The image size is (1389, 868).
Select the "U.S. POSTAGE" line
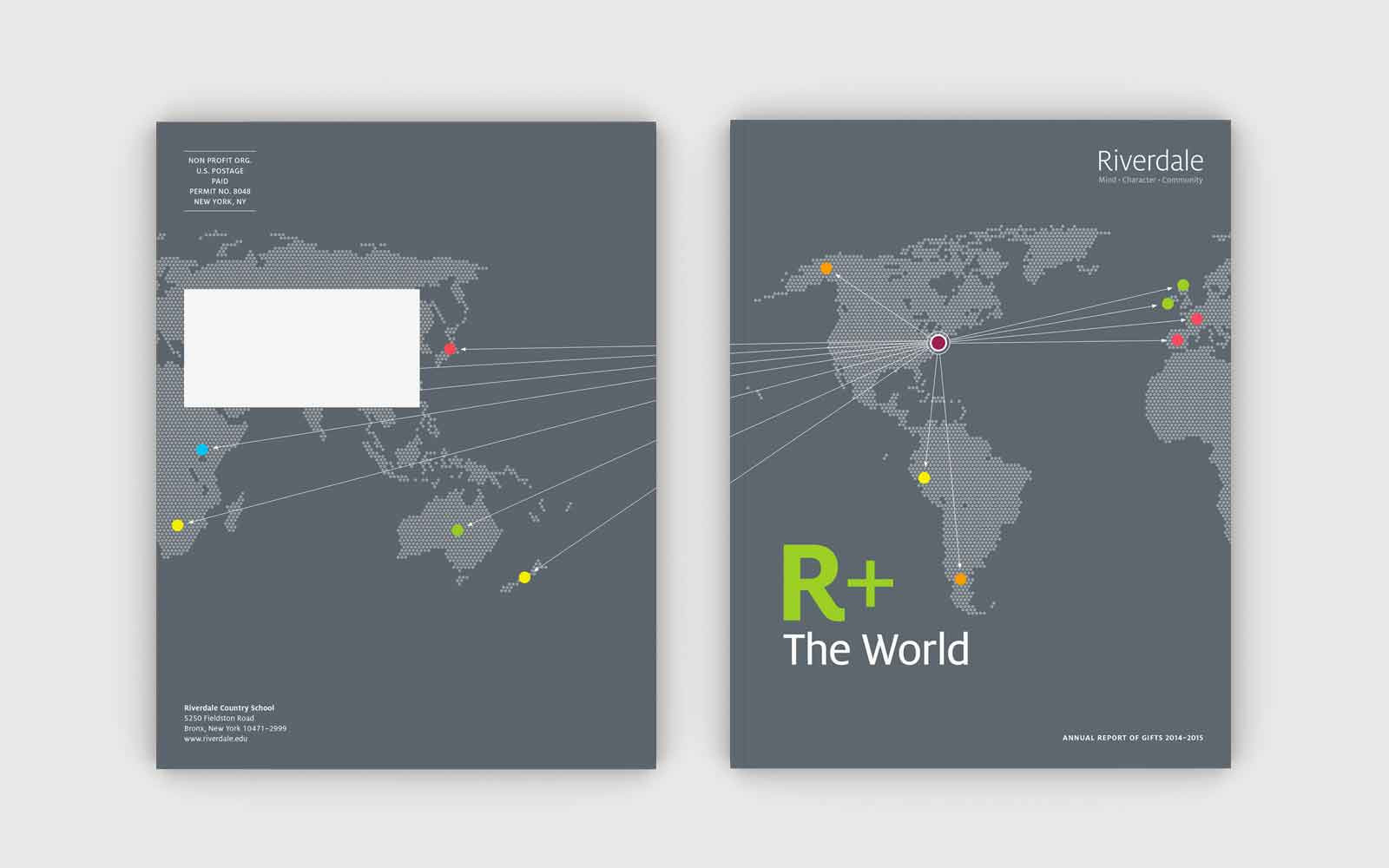pos(221,171)
